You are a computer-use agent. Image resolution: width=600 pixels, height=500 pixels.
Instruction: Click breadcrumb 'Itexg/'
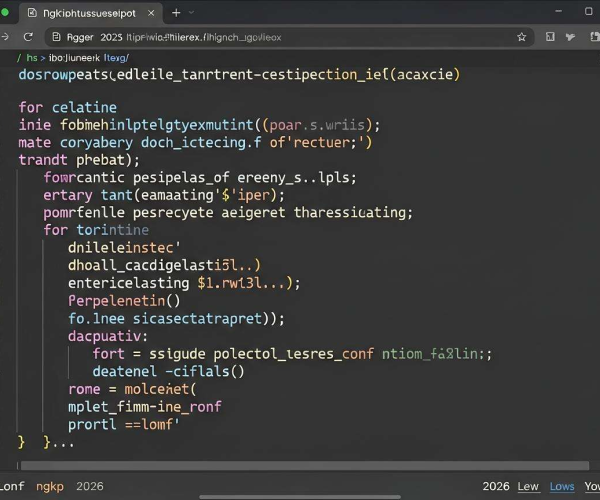[x=116, y=58]
